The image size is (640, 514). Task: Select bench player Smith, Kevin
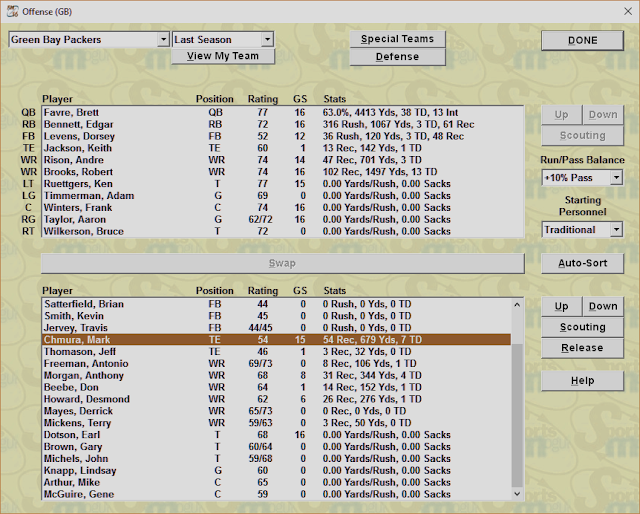tap(276, 316)
